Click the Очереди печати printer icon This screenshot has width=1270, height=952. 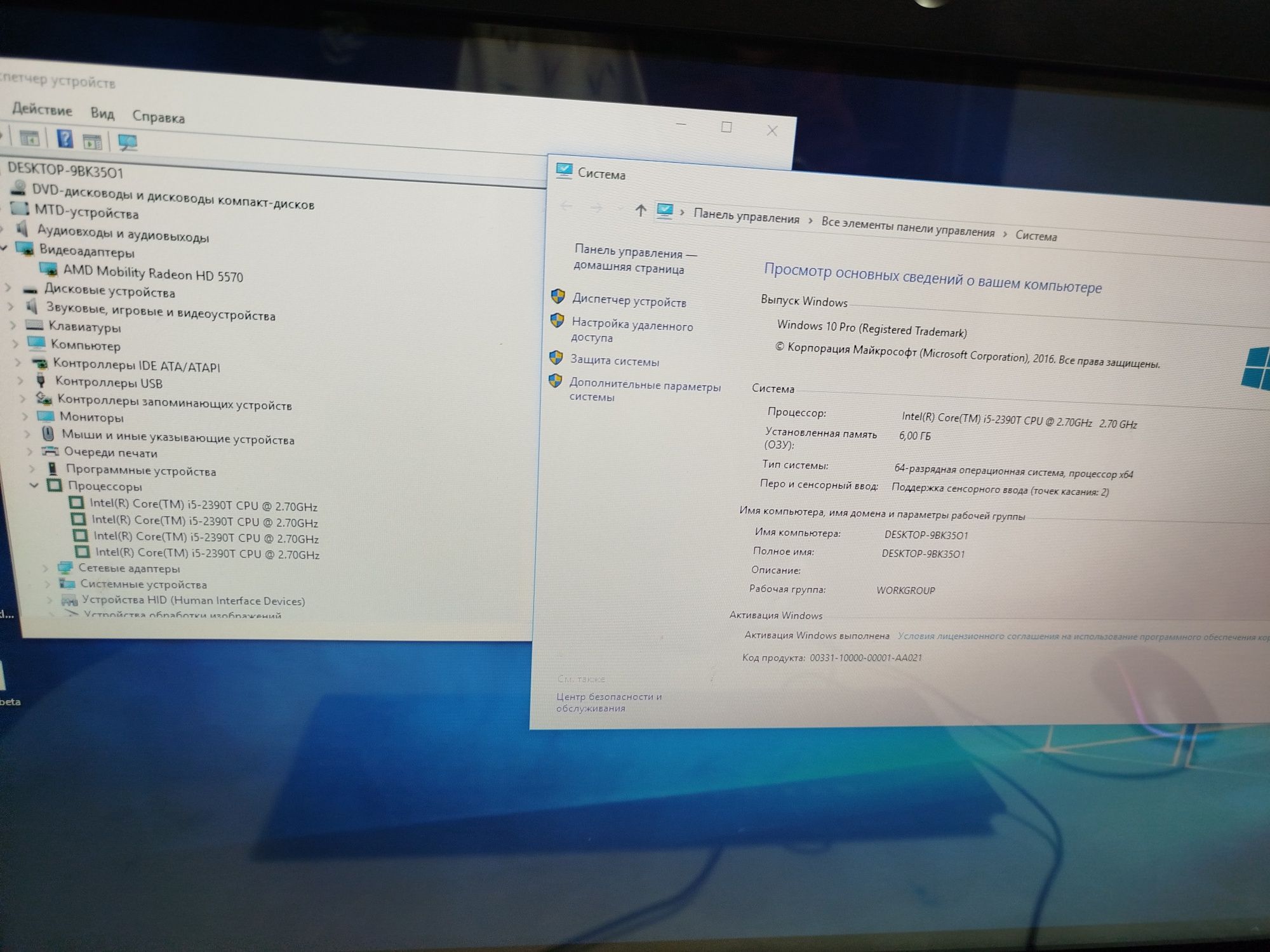click(x=50, y=451)
